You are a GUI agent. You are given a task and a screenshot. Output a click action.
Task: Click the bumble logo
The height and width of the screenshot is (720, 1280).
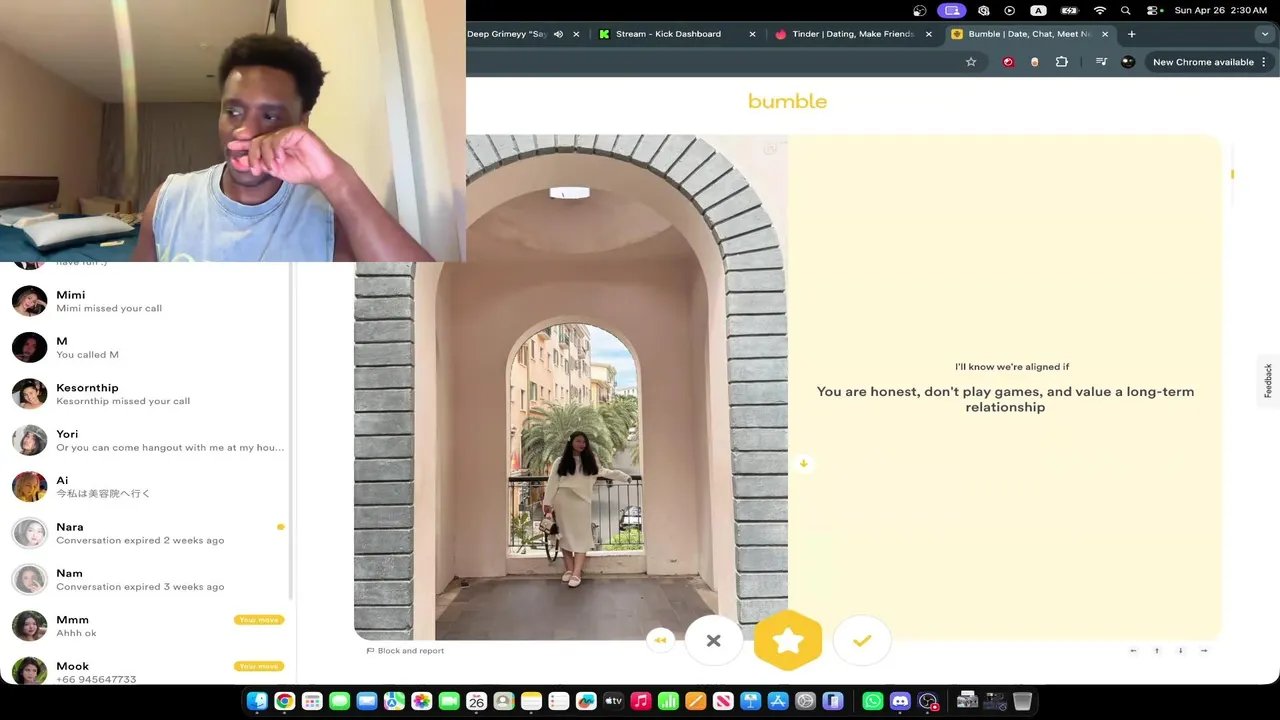tap(787, 101)
